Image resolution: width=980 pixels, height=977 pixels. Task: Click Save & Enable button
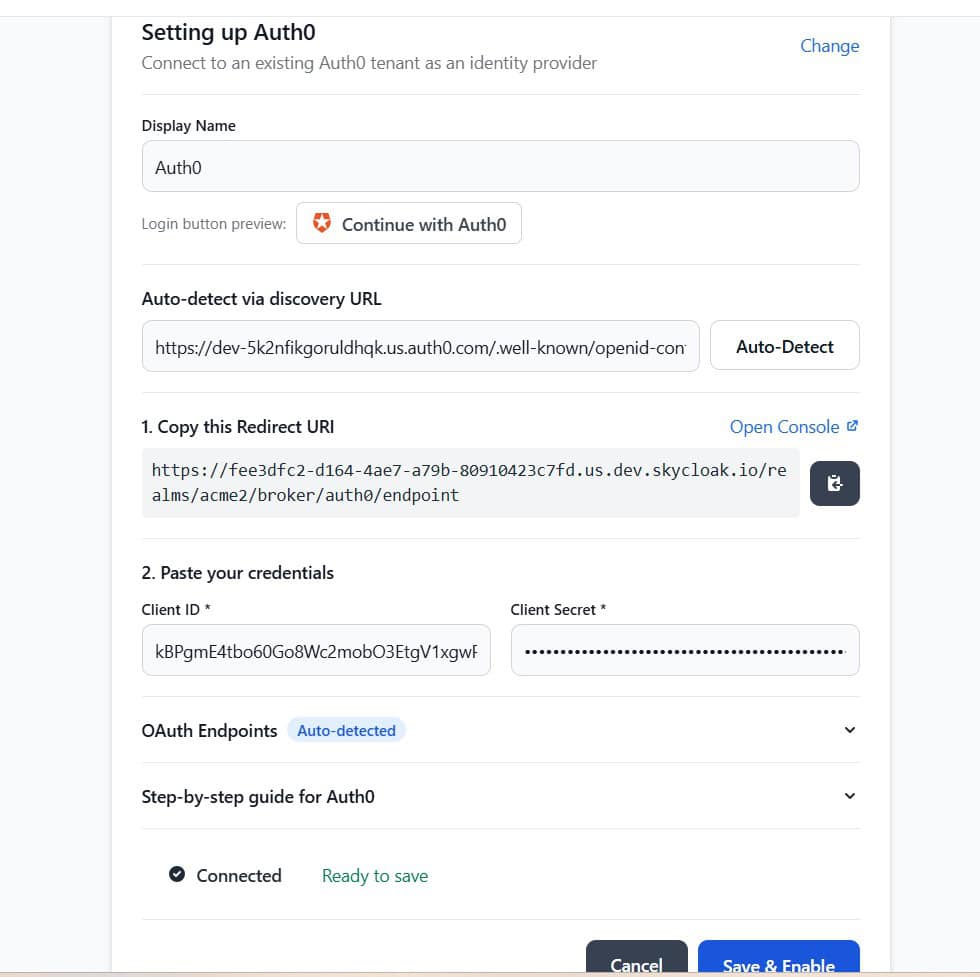point(778,963)
